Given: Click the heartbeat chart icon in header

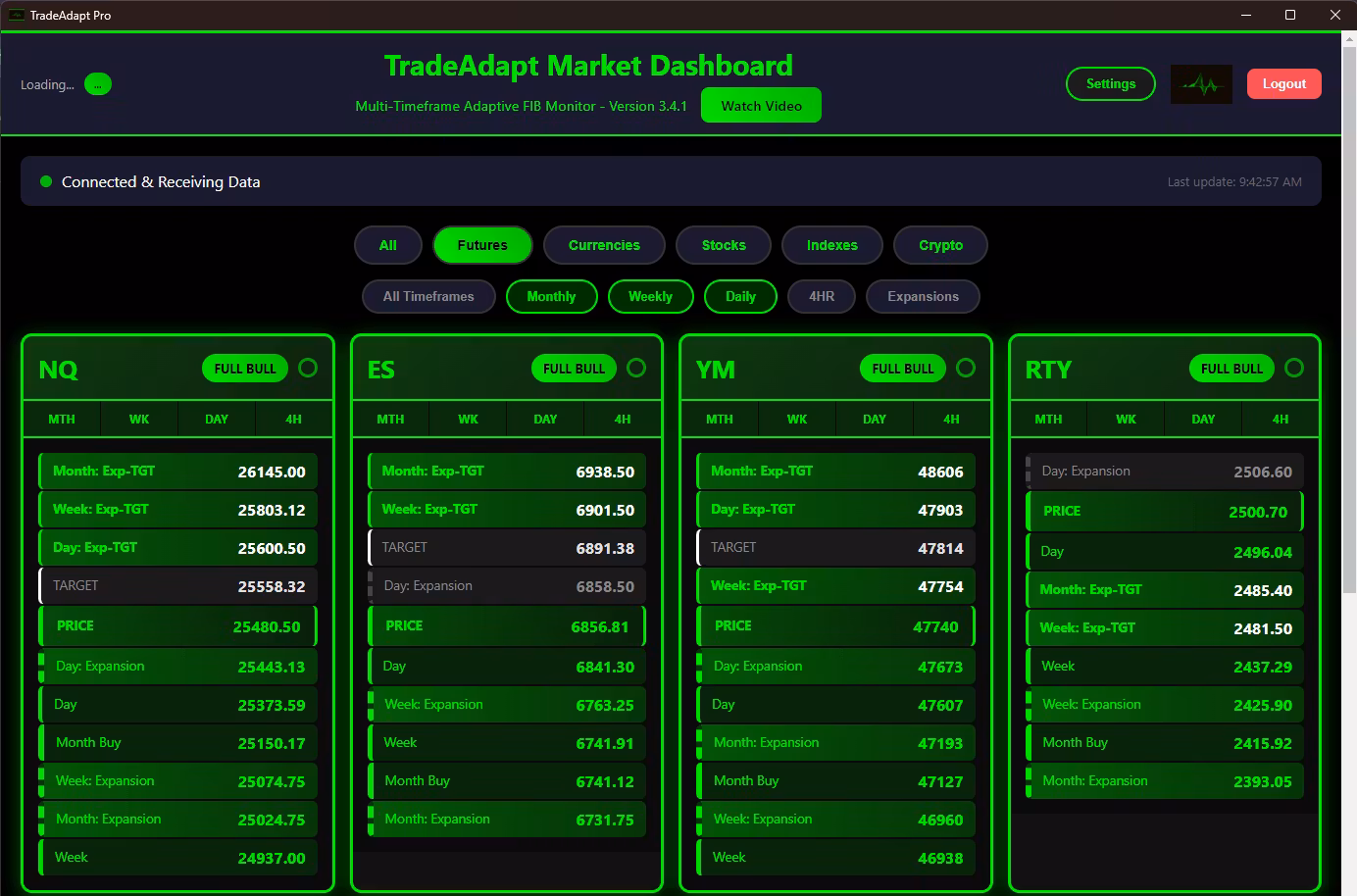Looking at the screenshot, I should 1201,84.
